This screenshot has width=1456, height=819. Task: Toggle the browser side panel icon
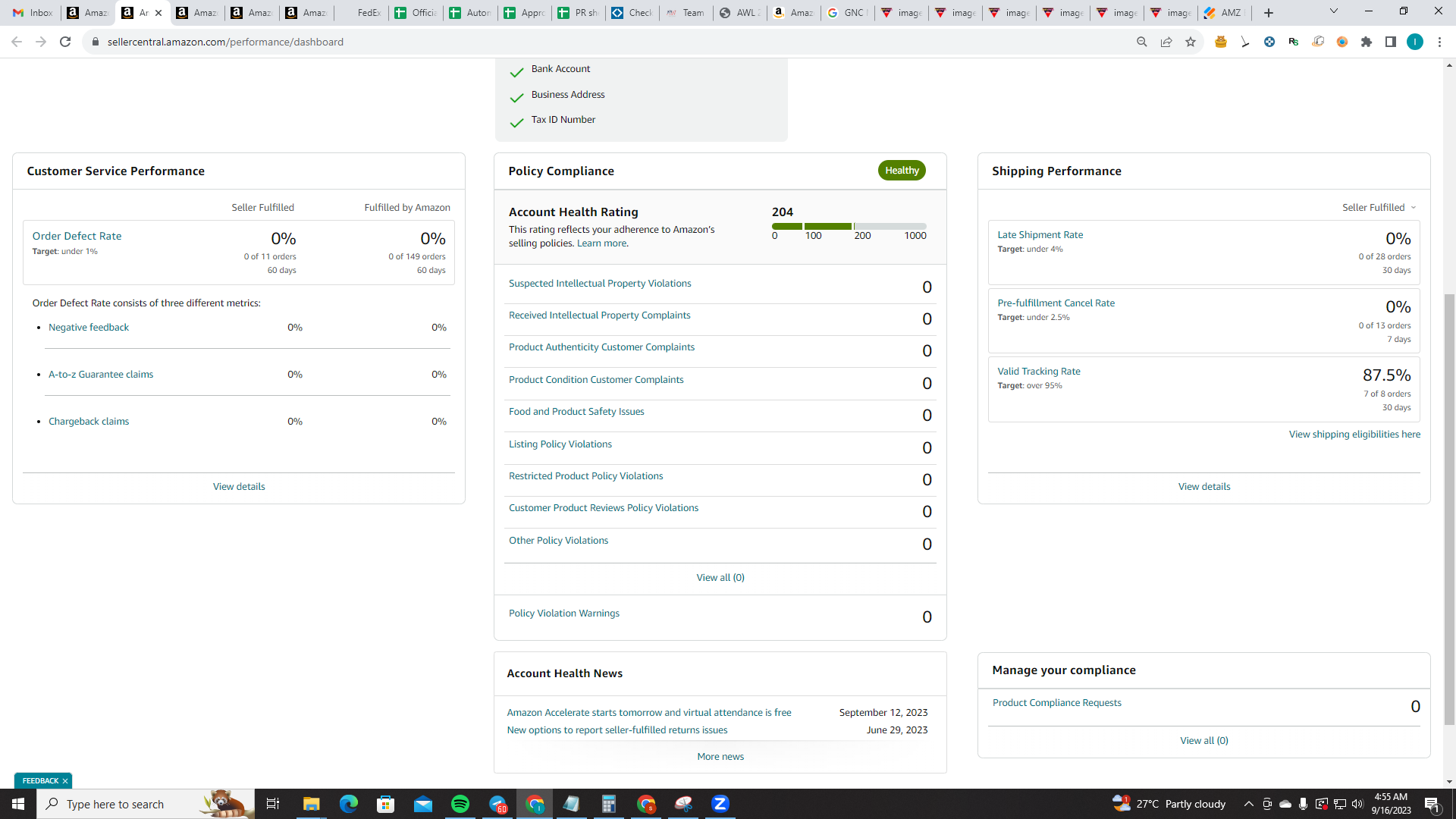pos(1391,42)
